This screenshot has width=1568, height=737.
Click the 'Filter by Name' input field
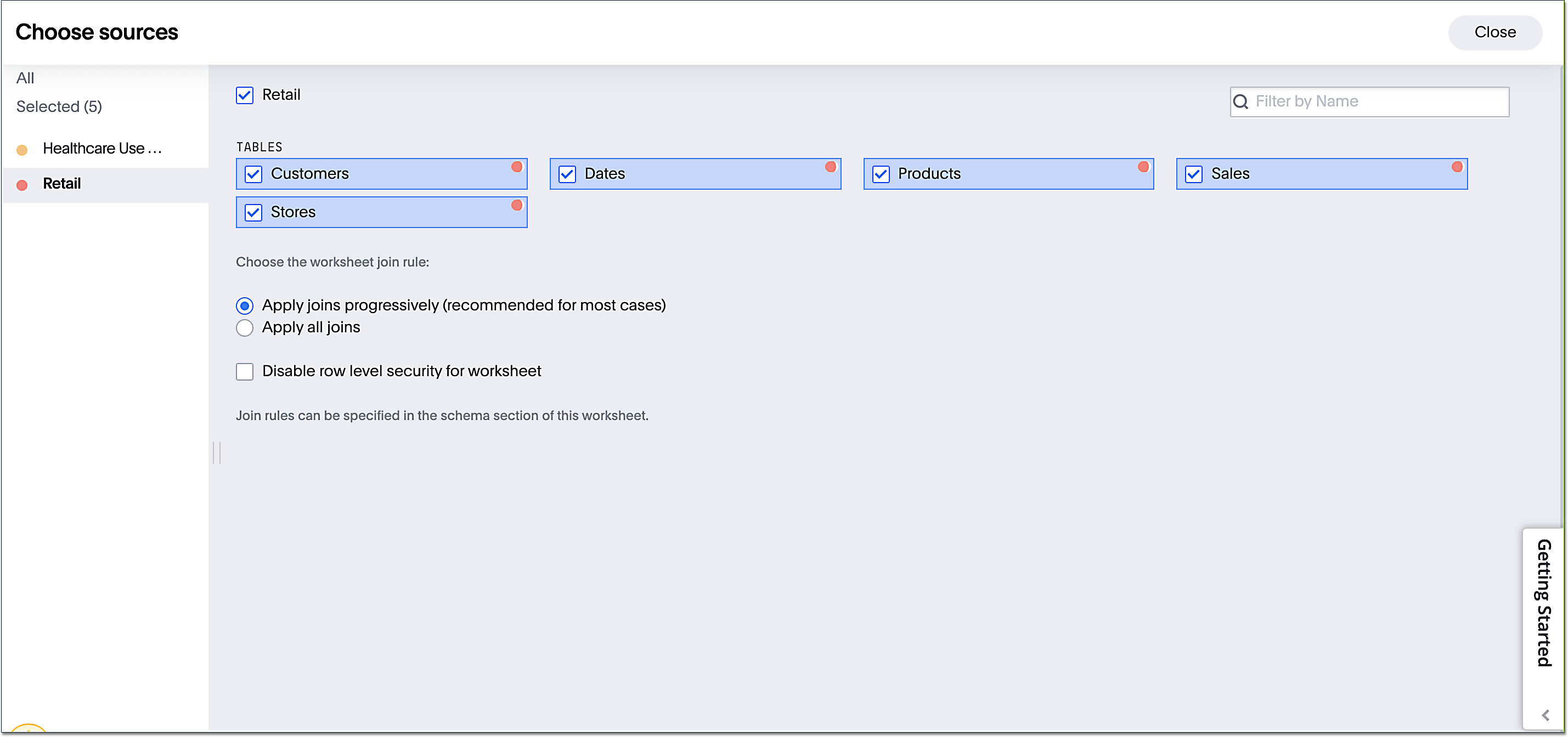(1370, 101)
